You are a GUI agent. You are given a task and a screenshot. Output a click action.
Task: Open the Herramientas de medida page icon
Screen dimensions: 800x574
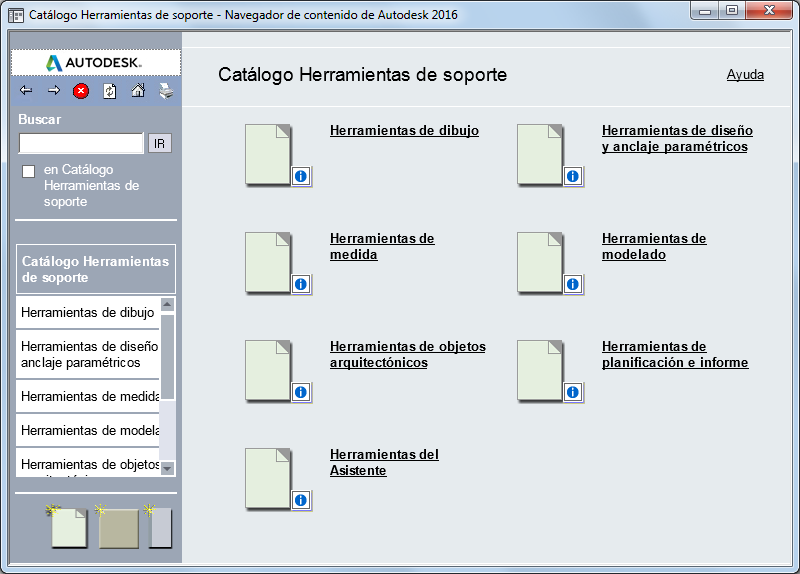268,263
